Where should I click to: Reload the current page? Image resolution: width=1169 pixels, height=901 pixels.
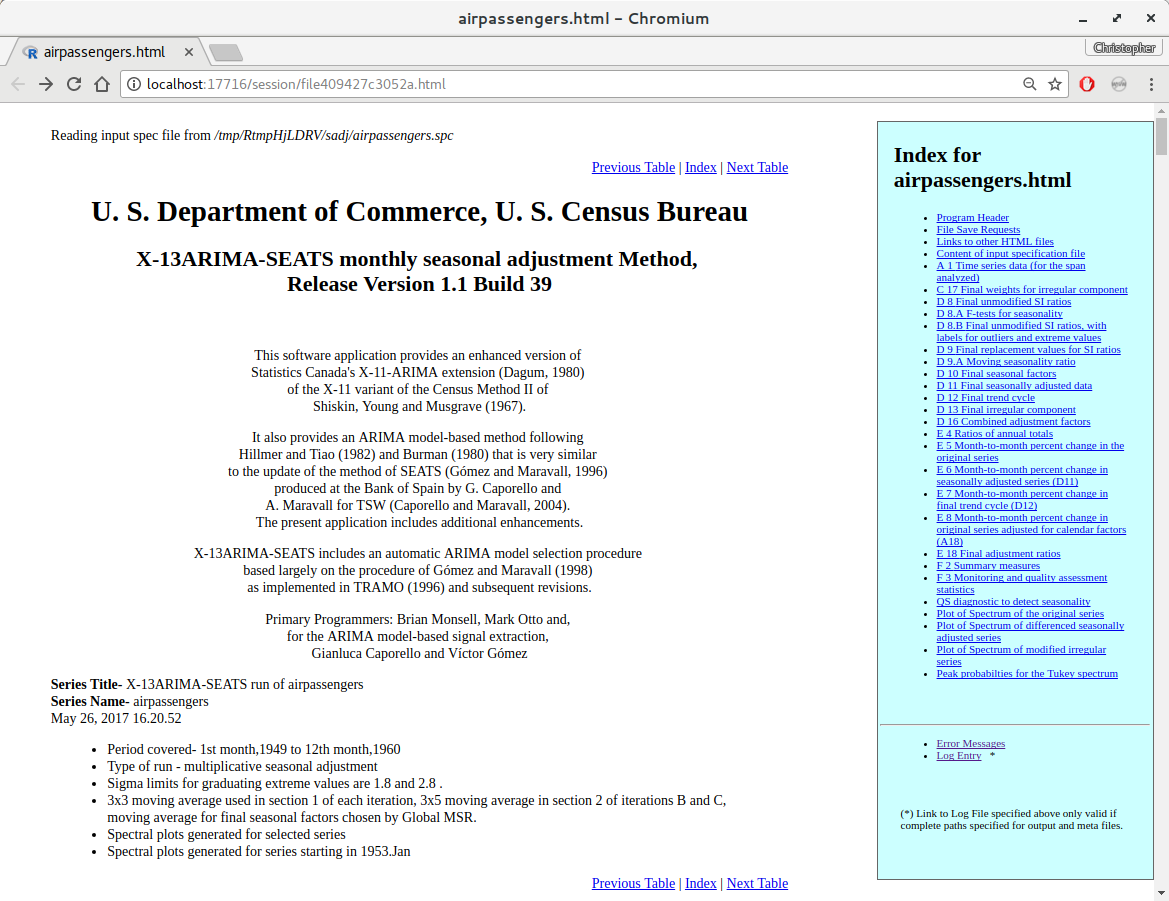click(74, 84)
